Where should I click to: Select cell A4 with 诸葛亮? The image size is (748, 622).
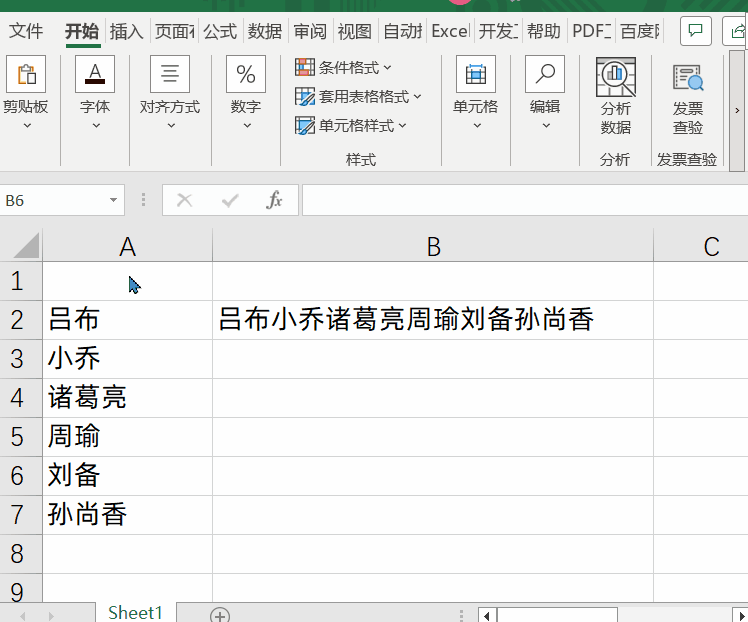coord(127,398)
